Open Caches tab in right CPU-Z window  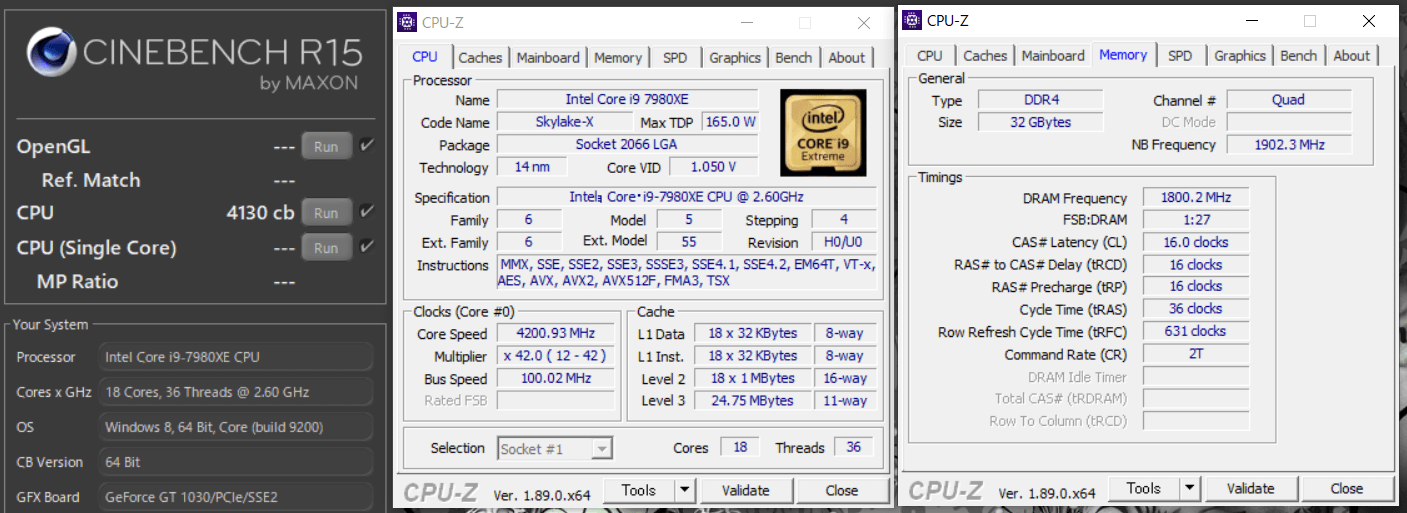986,56
